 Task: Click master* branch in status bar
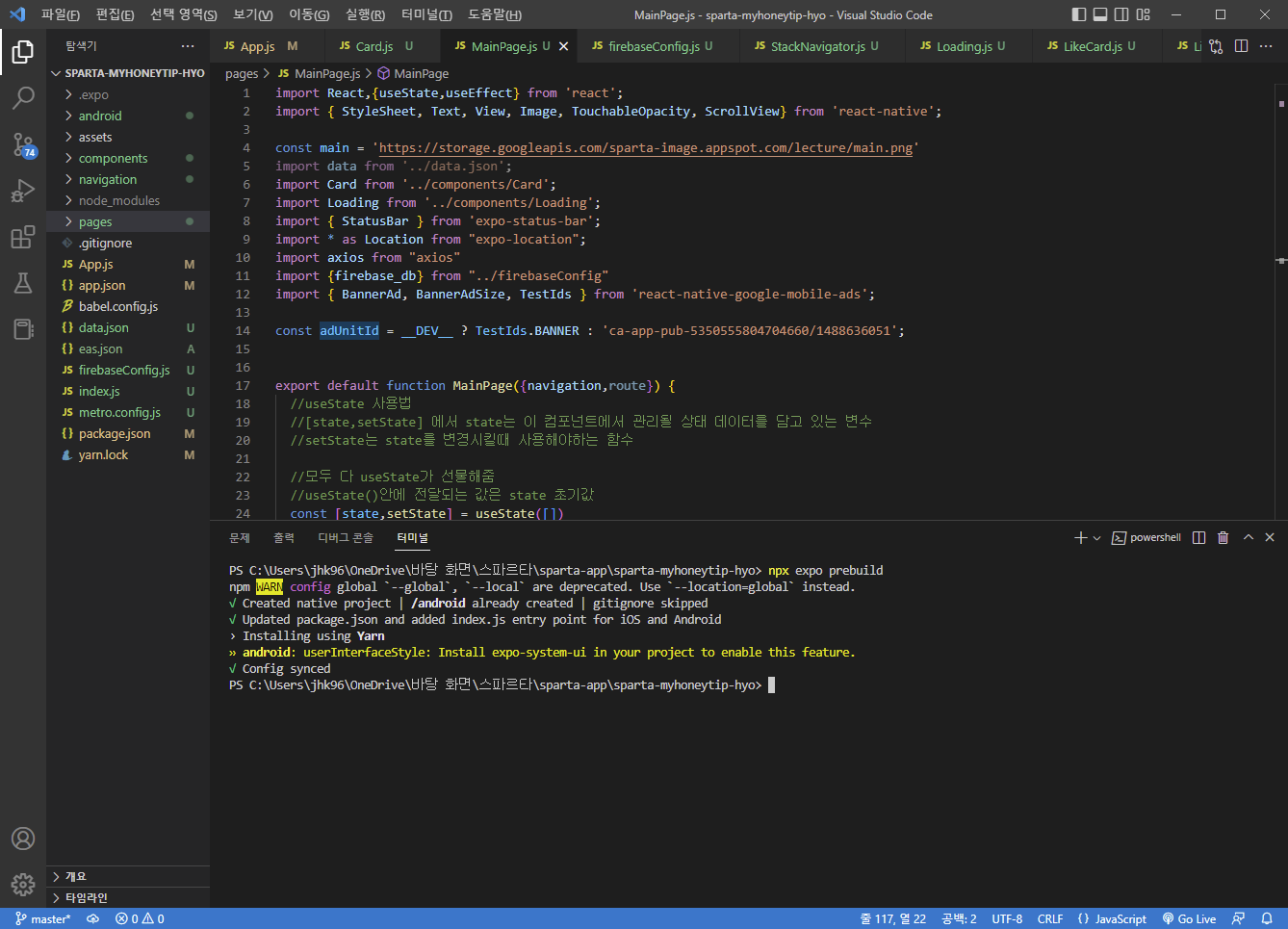43,918
